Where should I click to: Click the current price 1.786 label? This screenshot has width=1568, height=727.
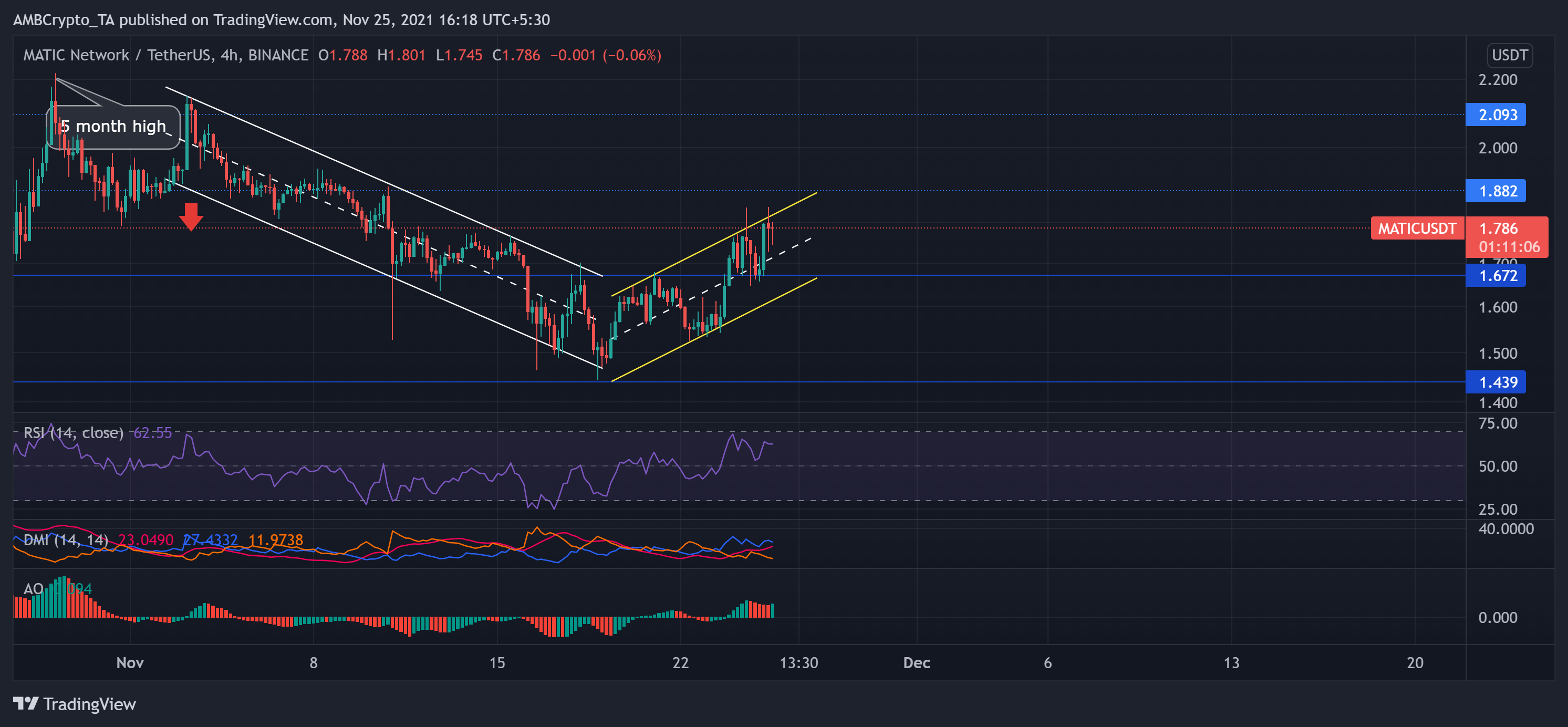(1498, 229)
